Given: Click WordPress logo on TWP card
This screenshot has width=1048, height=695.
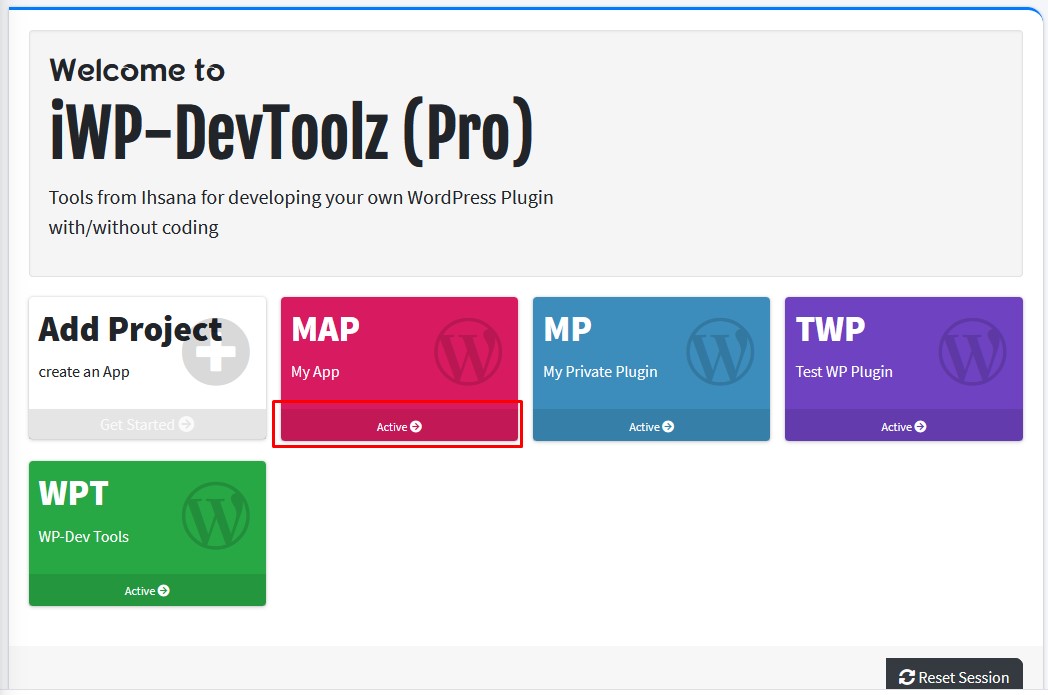Looking at the screenshot, I should 972,351.
